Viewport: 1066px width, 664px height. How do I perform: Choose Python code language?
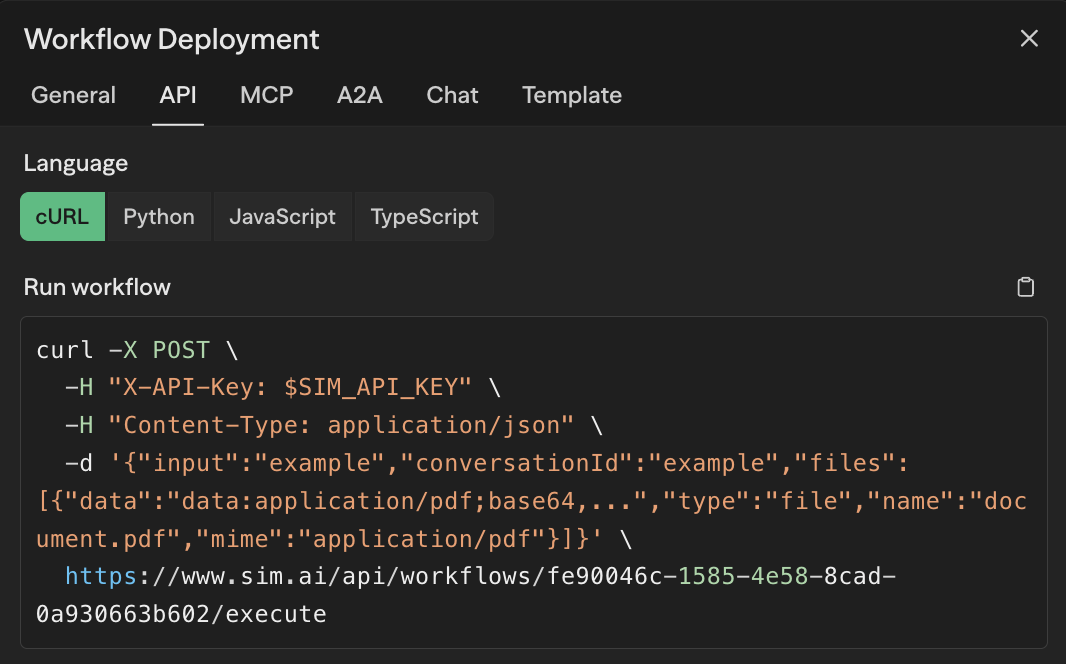(x=159, y=217)
